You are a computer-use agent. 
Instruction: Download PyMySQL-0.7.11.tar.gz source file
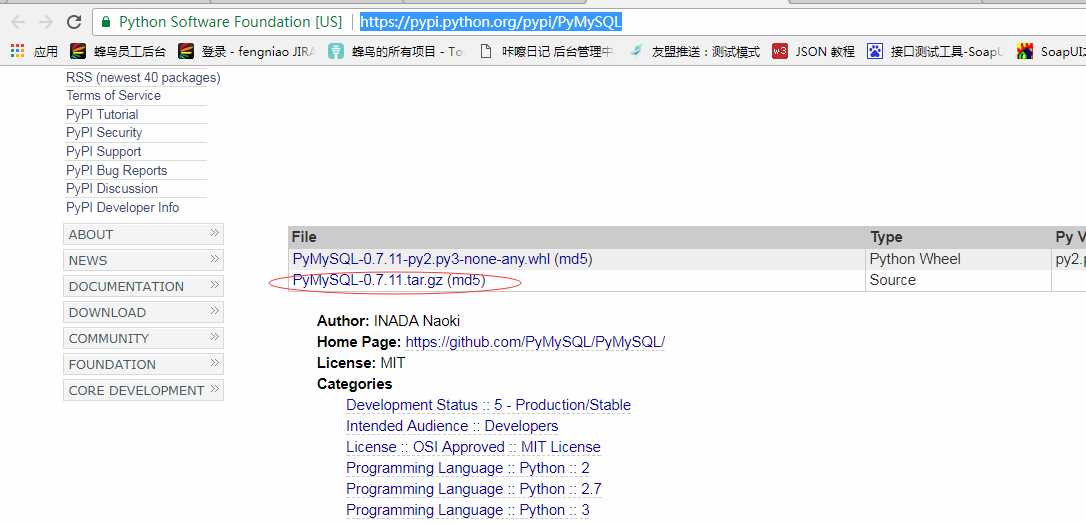(x=368, y=281)
